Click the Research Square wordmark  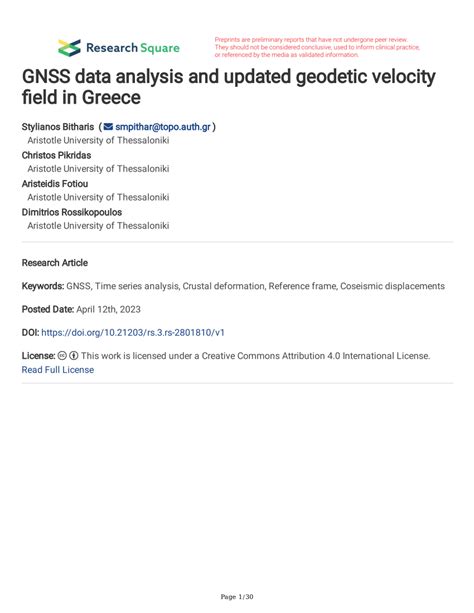[133, 48]
